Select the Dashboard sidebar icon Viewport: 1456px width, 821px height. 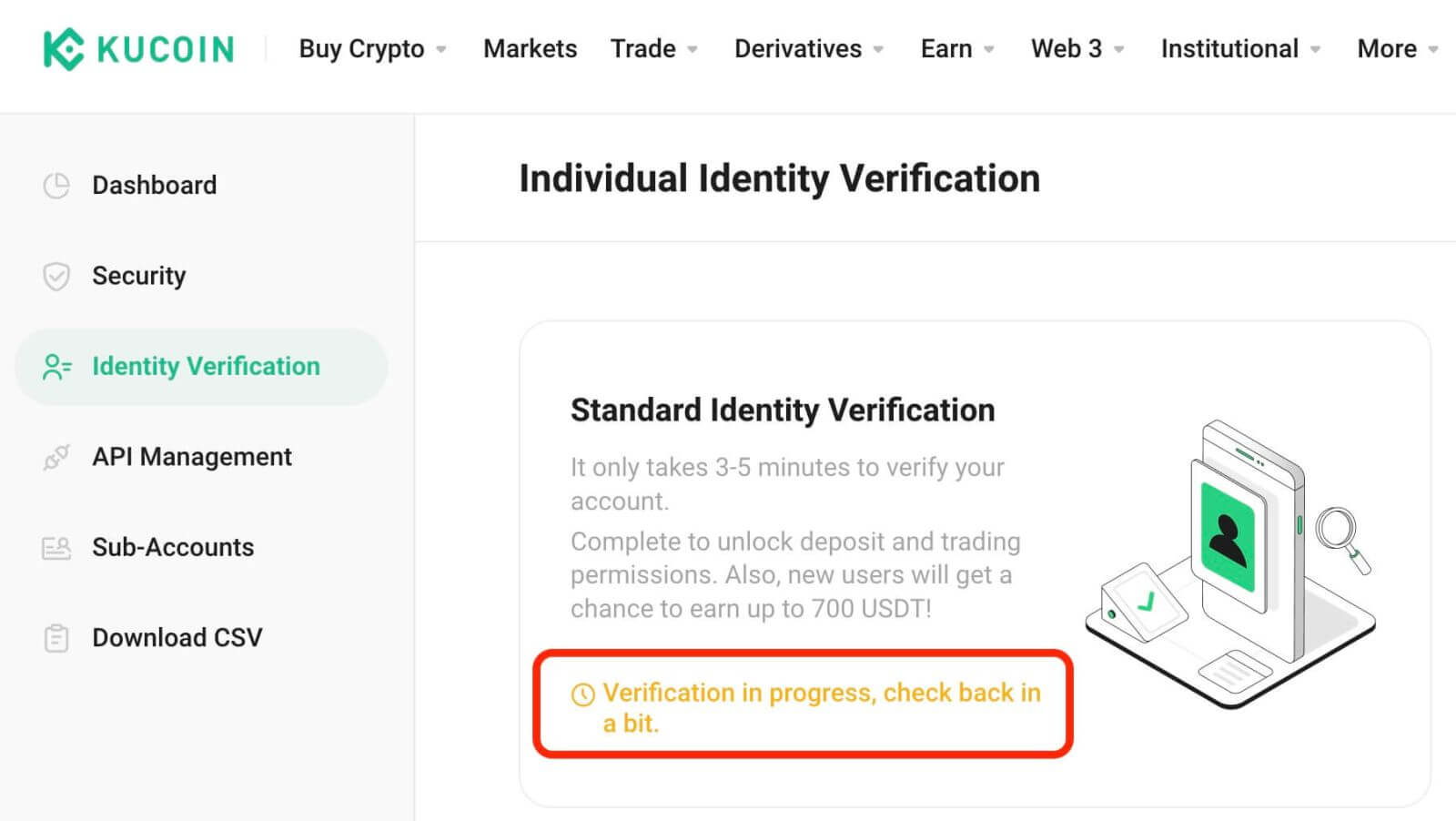56,185
